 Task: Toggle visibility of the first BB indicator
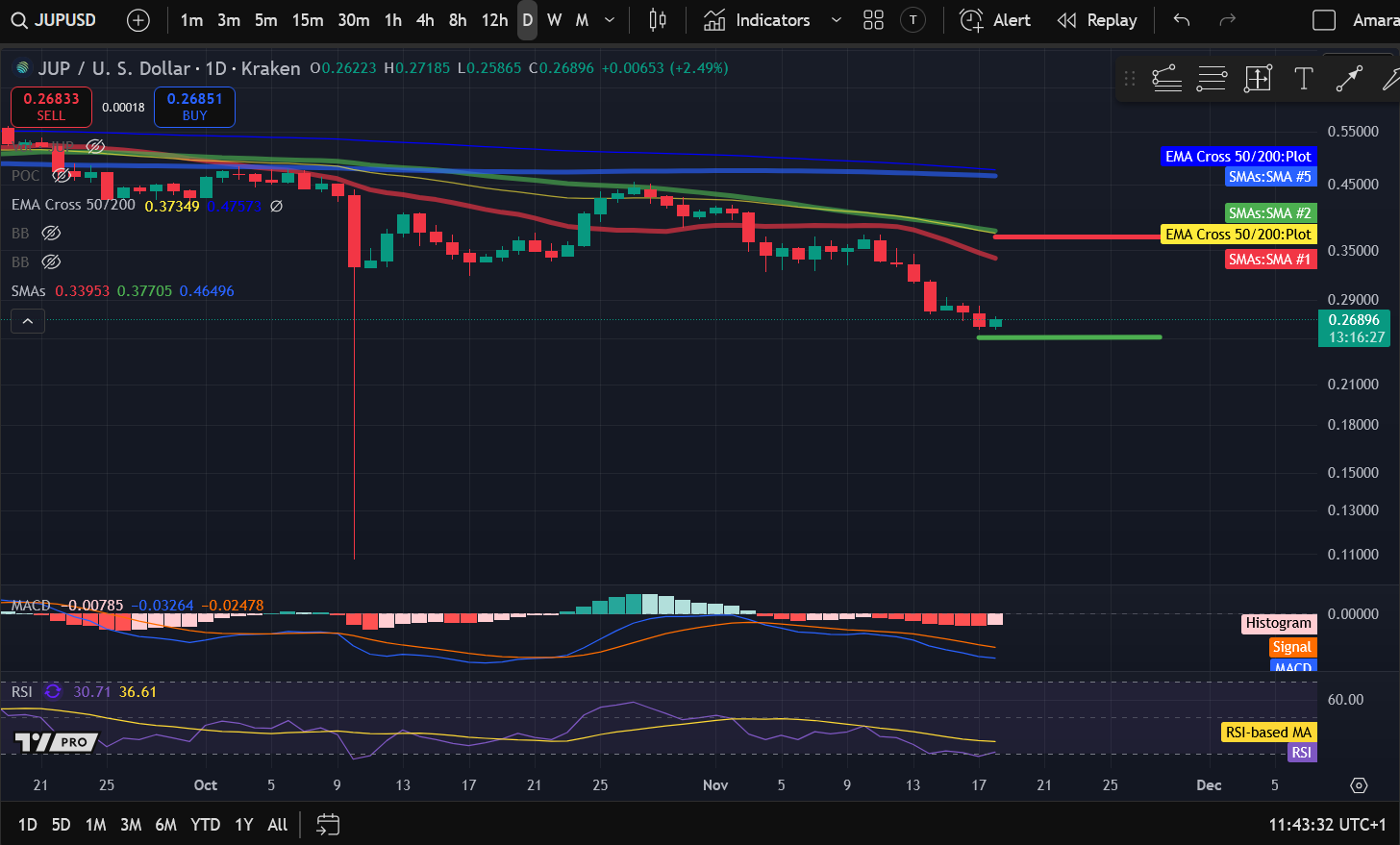pyautogui.click(x=51, y=233)
